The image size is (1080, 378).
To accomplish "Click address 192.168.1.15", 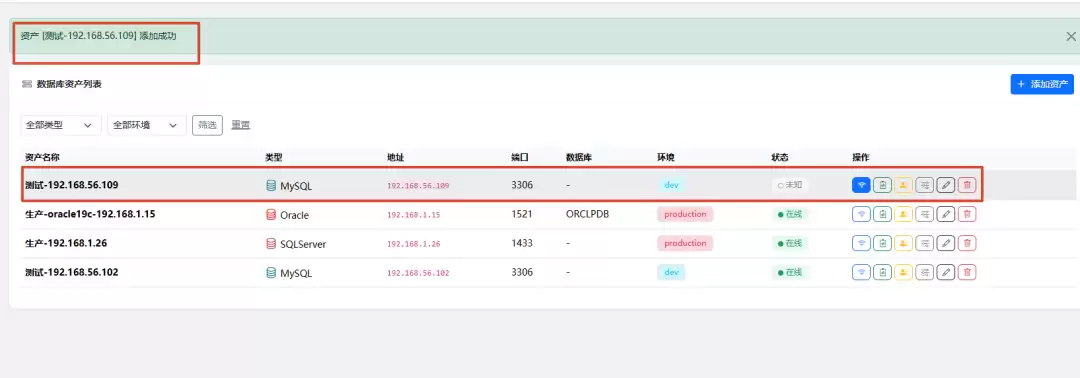I will point(413,215).
